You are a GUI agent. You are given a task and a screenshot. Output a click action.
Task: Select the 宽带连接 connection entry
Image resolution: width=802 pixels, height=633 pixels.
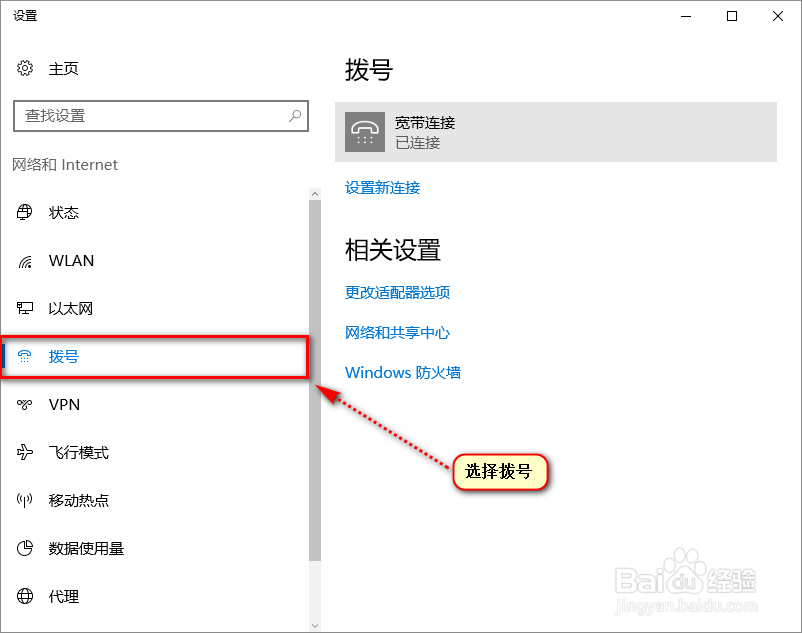(556, 132)
